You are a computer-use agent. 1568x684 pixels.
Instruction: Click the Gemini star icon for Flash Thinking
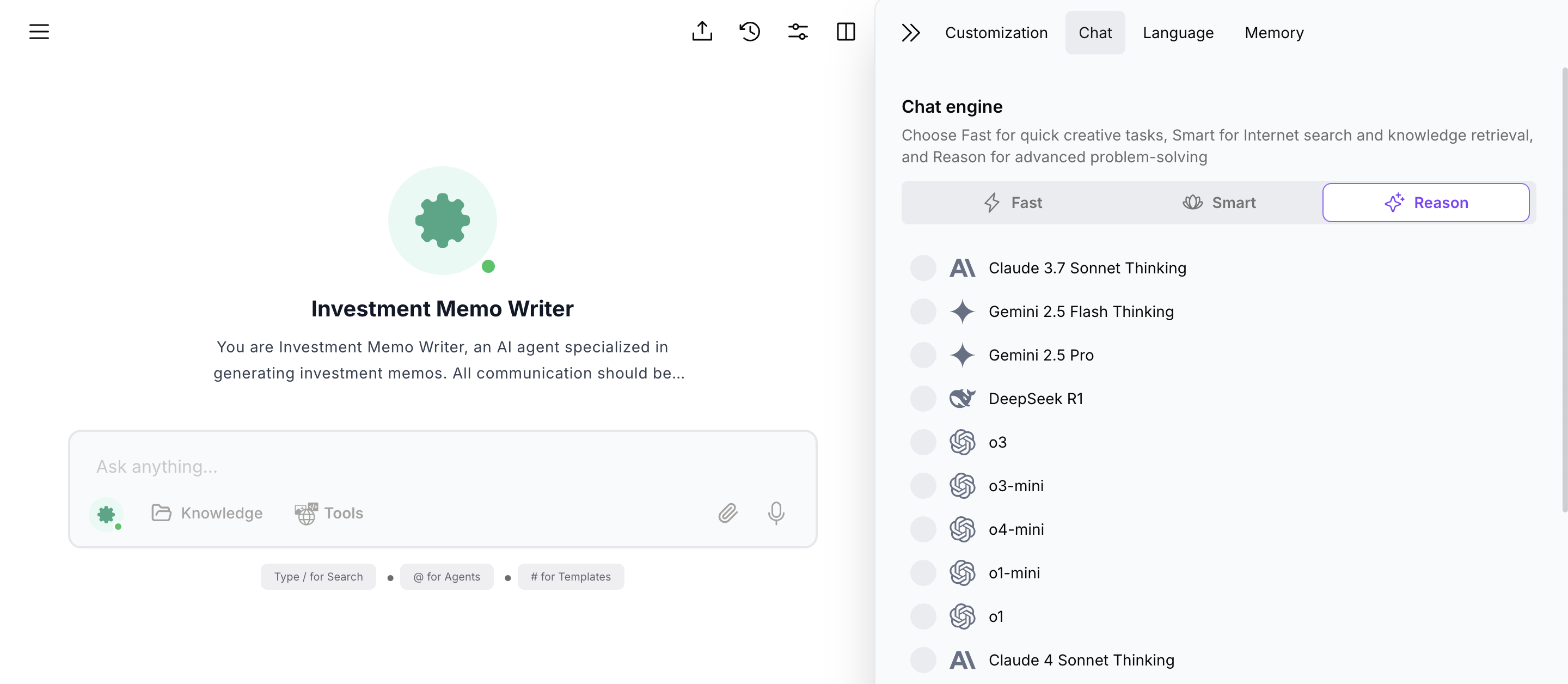[x=963, y=312]
